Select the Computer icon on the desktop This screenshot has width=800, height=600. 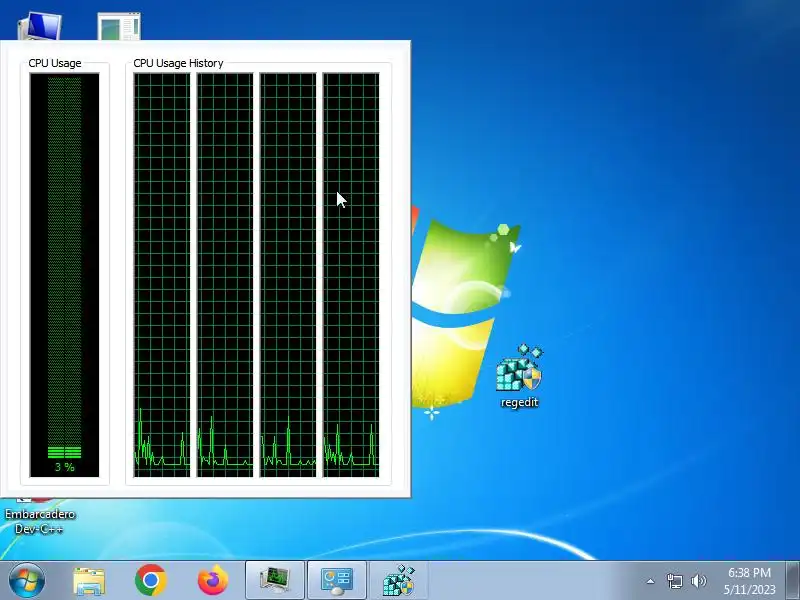(40, 27)
